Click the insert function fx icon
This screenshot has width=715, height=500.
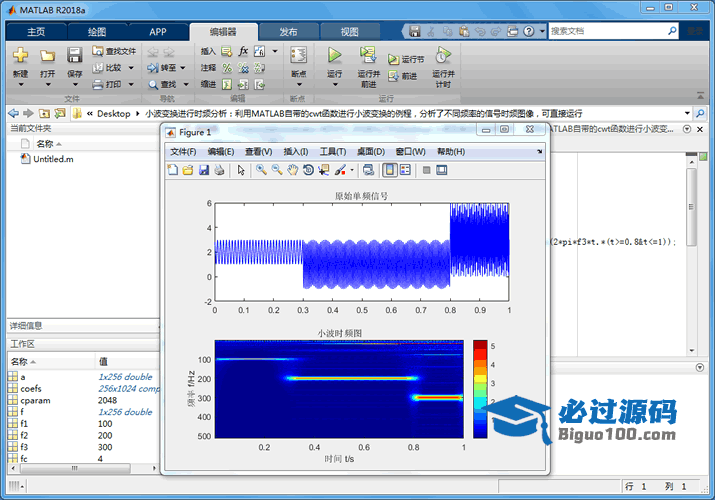[244, 51]
